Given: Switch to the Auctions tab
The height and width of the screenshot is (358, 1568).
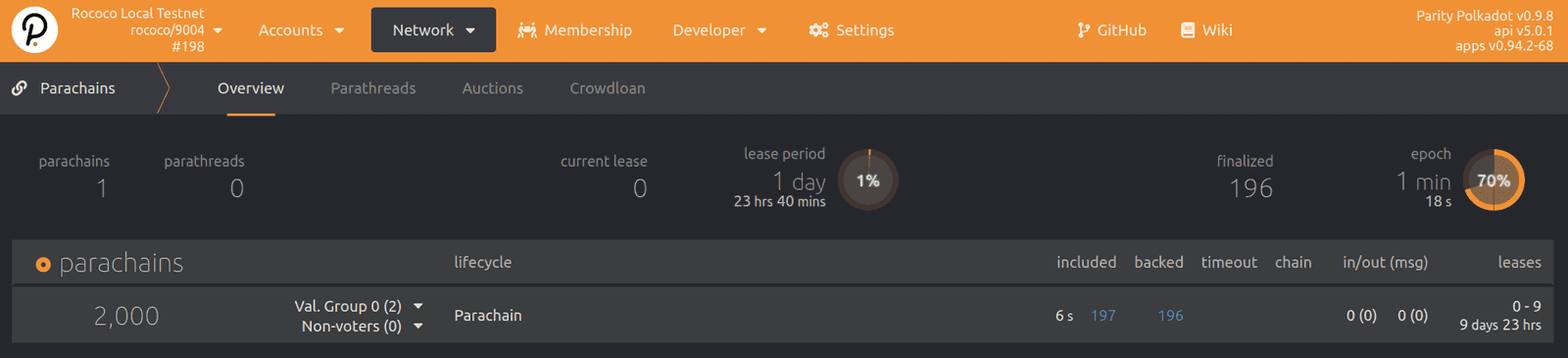Looking at the screenshot, I should pyautogui.click(x=493, y=88).
